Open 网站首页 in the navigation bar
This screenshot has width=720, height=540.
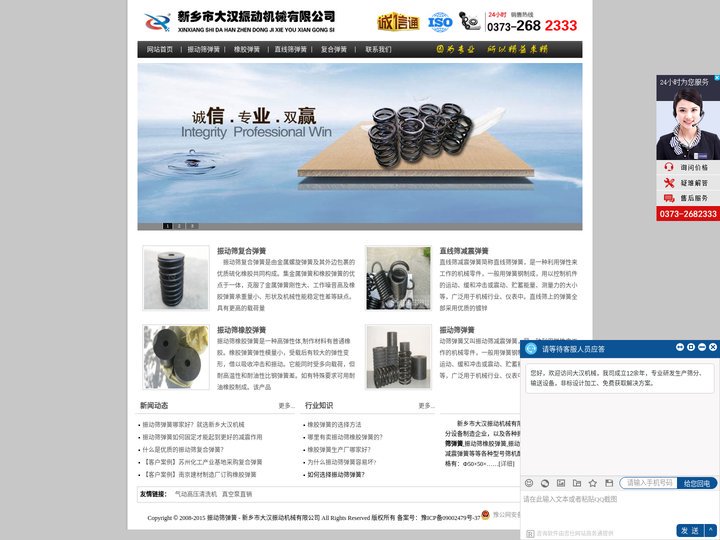(160, 49)
